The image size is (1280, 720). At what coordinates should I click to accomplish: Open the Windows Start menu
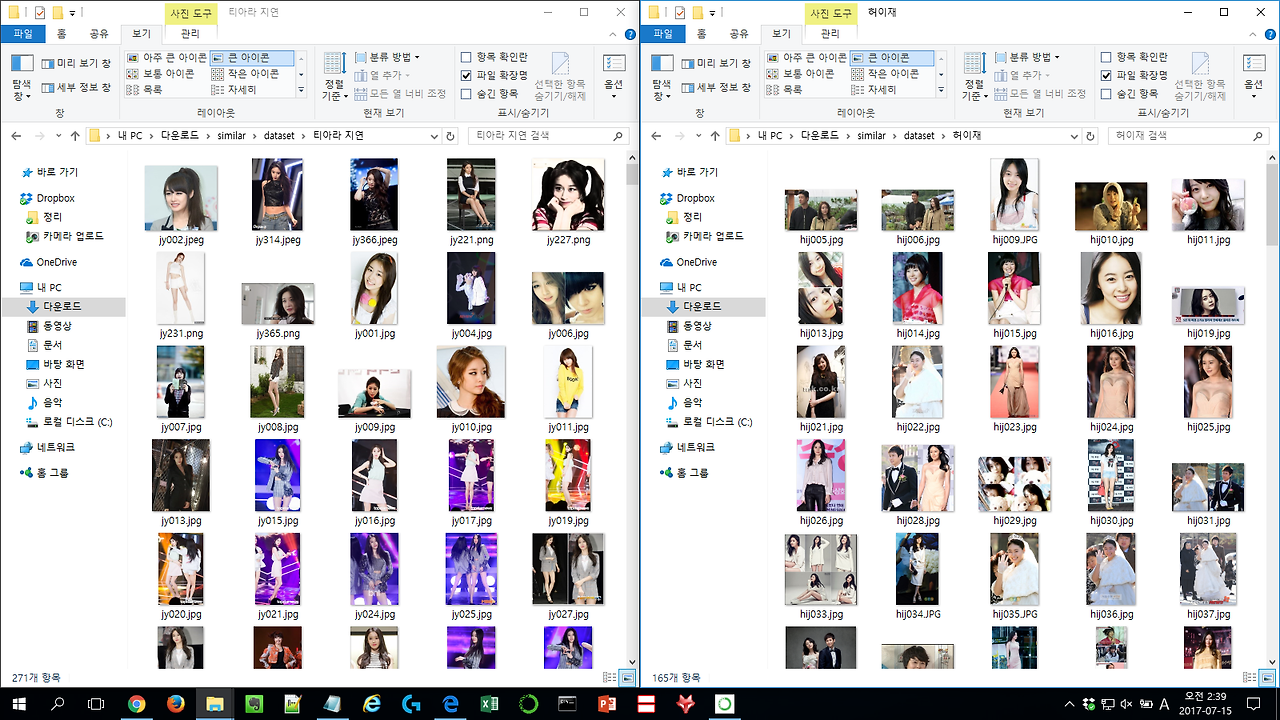pos(19,704)
